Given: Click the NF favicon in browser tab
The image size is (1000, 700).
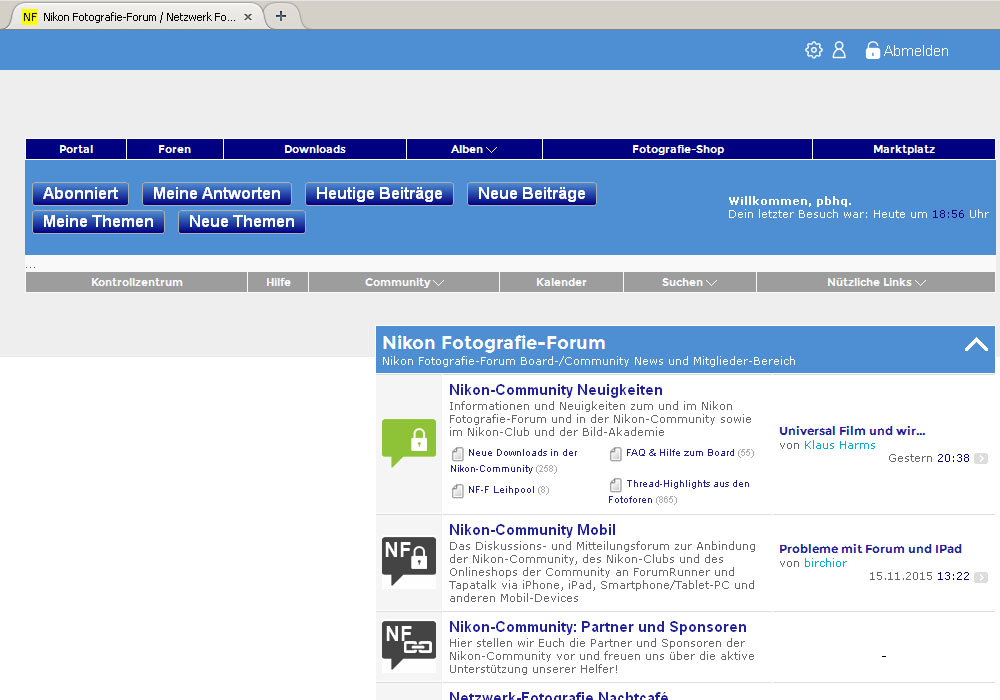Looking at the screenshot, I should click(x=30, y=17).
